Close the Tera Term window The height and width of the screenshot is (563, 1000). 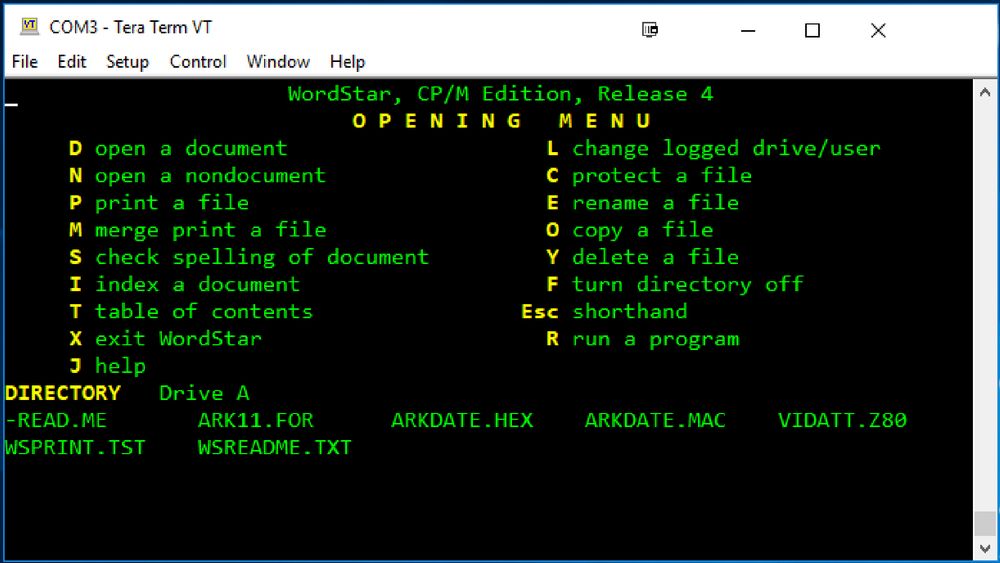tap(878, 30)
